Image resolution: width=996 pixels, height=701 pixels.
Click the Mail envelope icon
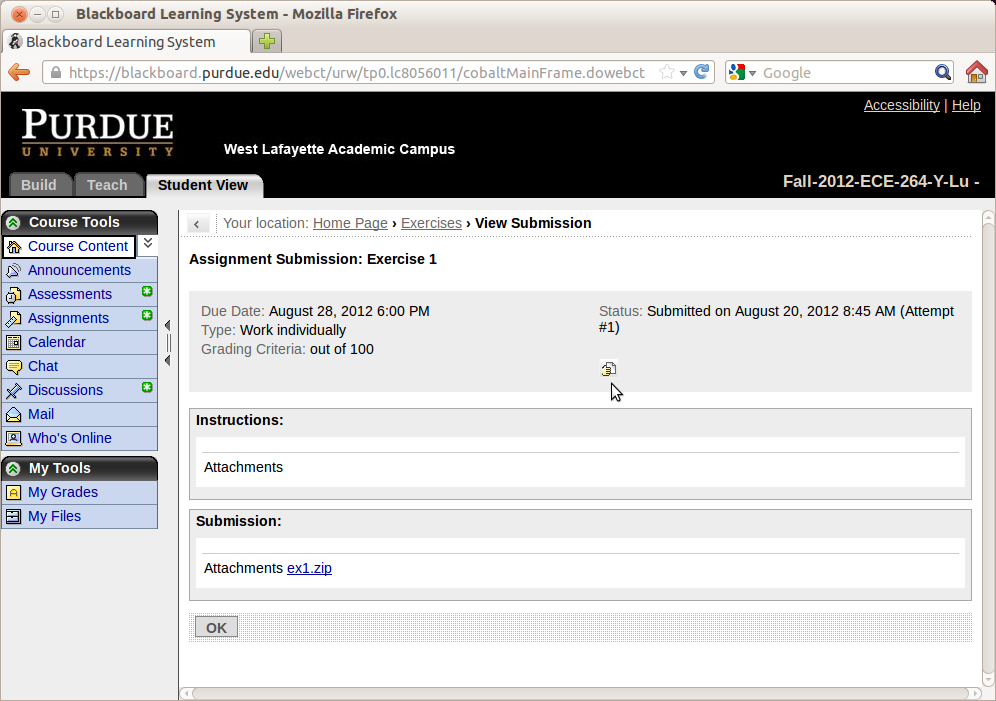13,415
